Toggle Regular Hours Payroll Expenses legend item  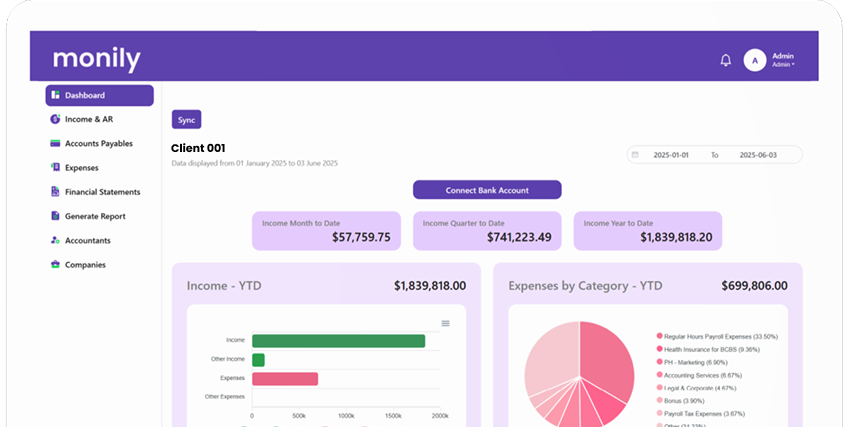(720, 336)
